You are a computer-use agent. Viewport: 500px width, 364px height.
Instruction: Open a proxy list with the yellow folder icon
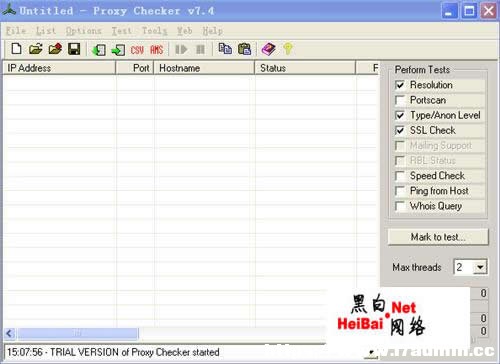[x=35, y=49]
